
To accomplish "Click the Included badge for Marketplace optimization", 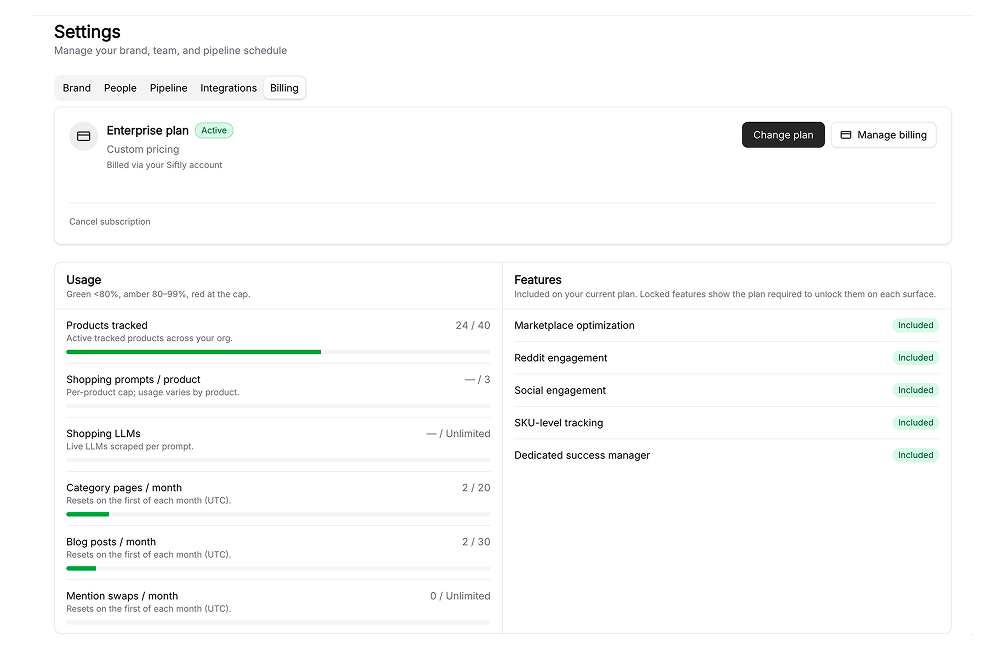I will pos(915,325).
